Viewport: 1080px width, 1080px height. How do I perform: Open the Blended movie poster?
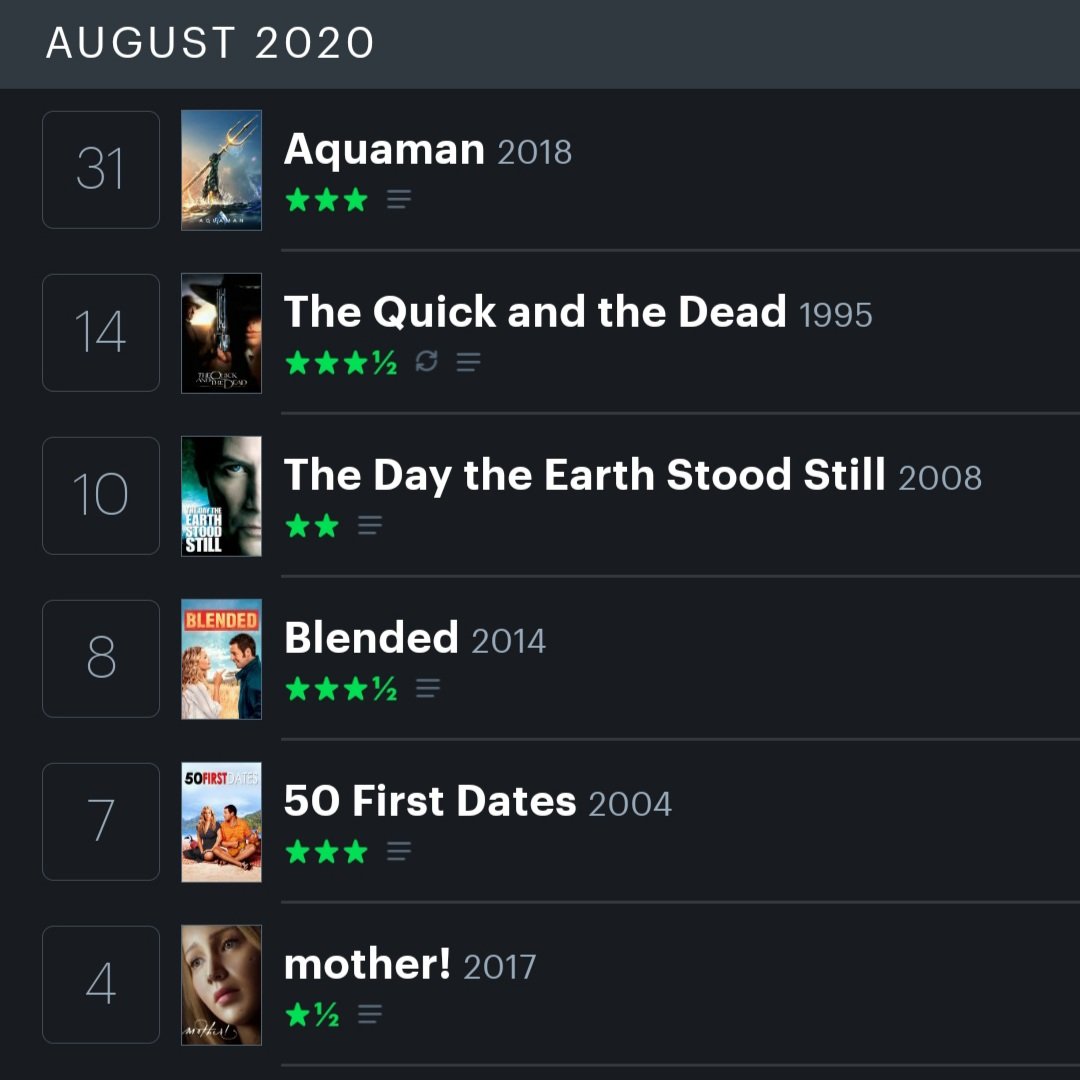click(x=221, y=659)
